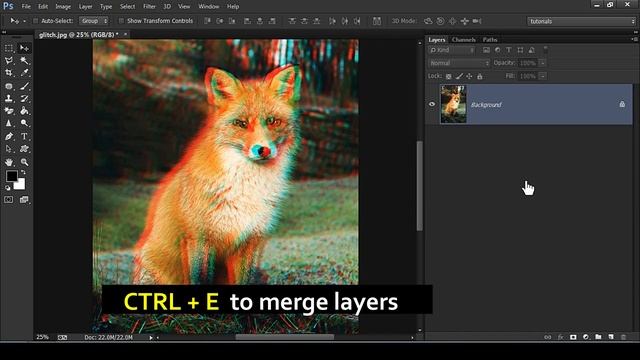This screenshot has width=640, height=360.
Task: Toggle type layer filter
Action: (x=509, y=50)
